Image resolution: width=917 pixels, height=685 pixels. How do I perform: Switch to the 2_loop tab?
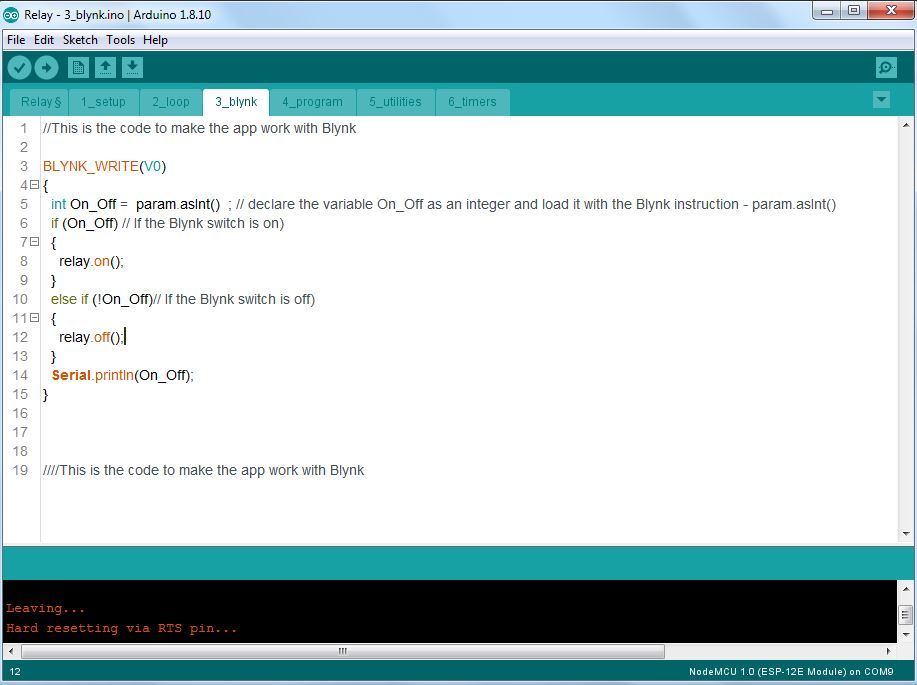pos(171,102)
